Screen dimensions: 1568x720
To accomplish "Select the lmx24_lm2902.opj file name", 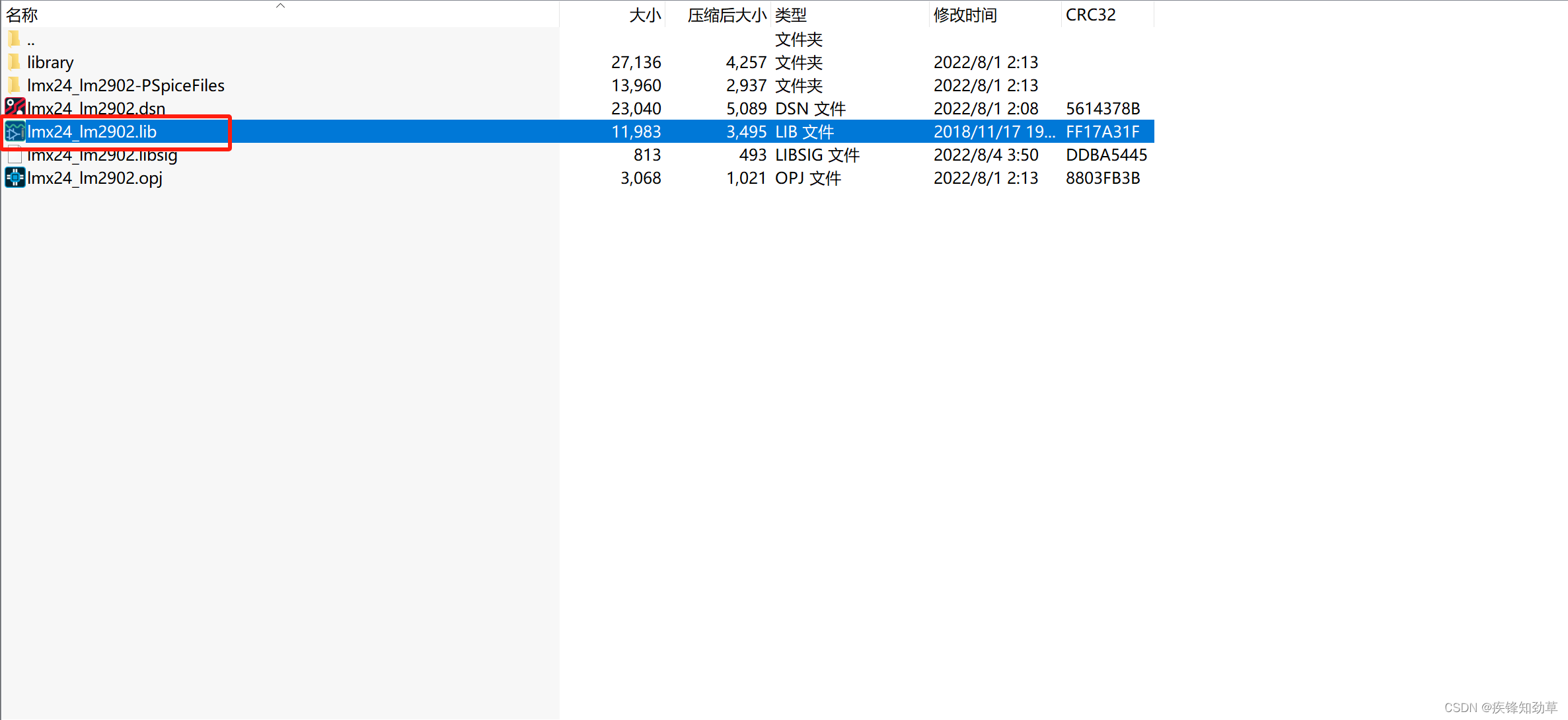I will point(94,178).
